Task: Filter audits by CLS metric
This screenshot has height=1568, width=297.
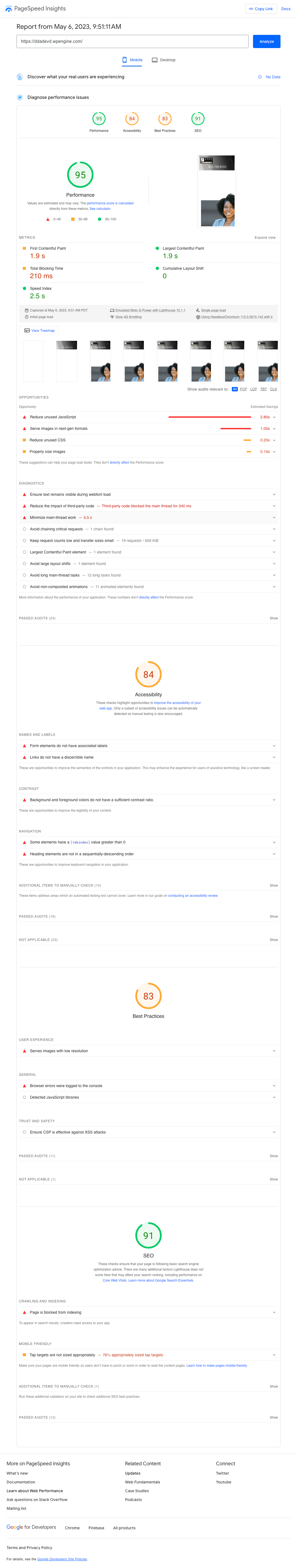Action: point(273,389)
